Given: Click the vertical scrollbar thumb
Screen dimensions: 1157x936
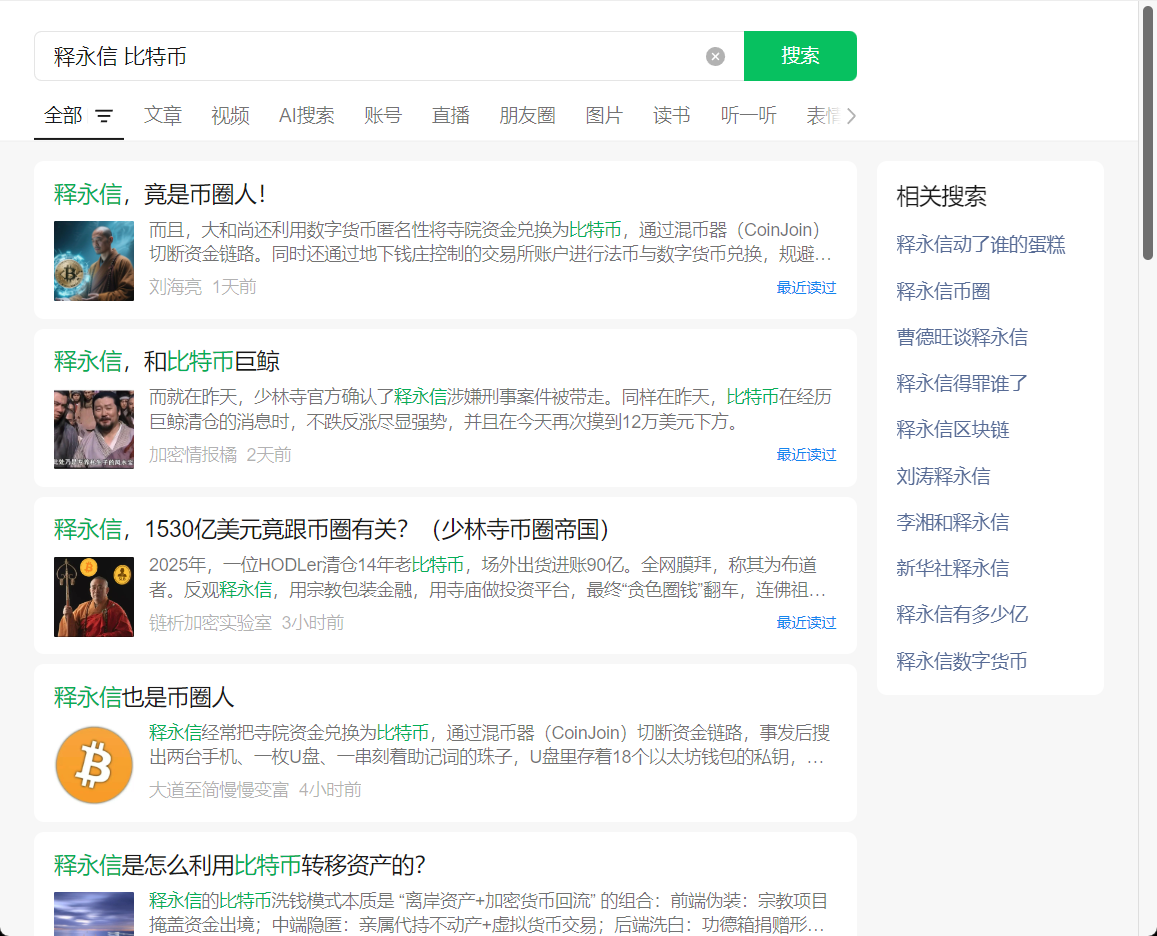Looking at the screenshot, I should pos(1148,130).
